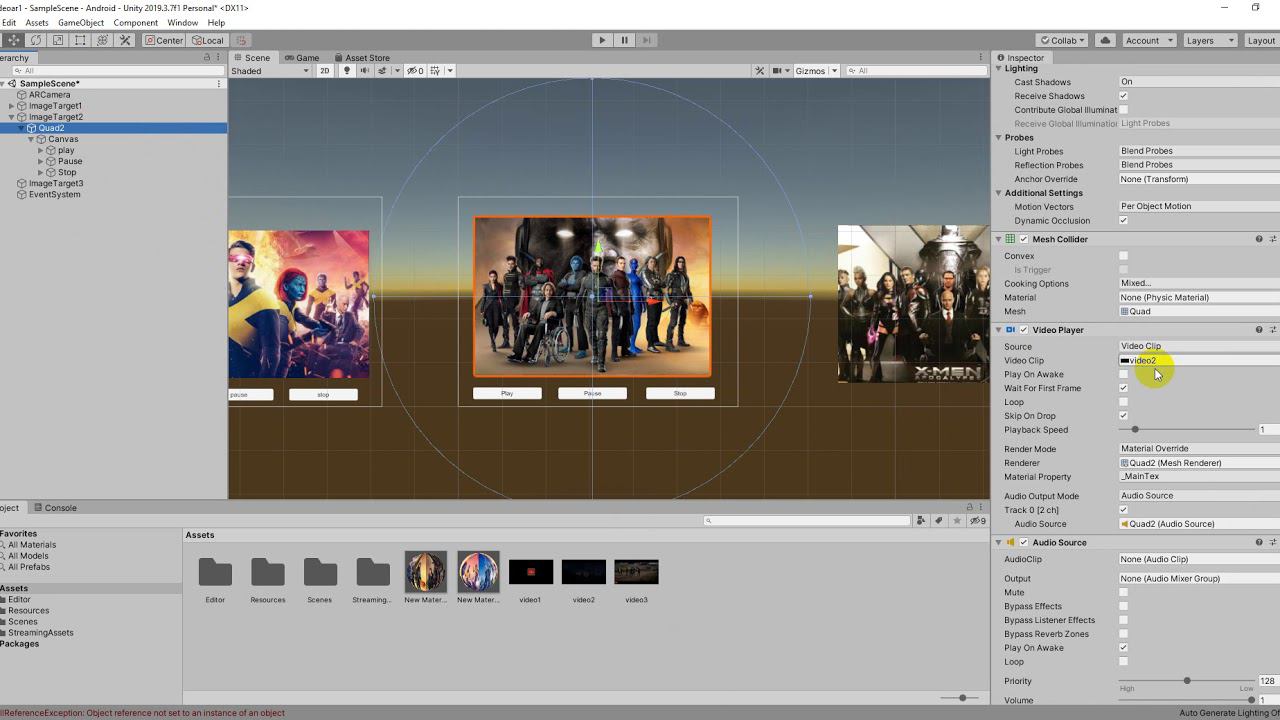
Task: Enable Audio Source Mute checkbox
Action: [1123, 592]
